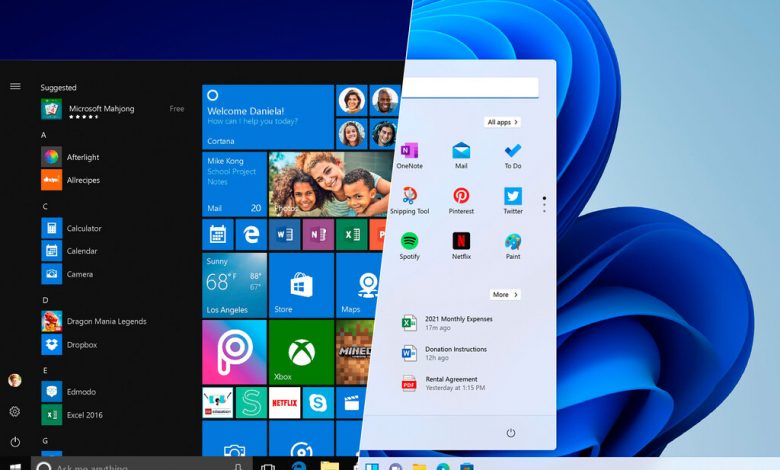Screen dimensions: 780x470
Task: Open the green Sway tile
Action: [x=251, y=402]
